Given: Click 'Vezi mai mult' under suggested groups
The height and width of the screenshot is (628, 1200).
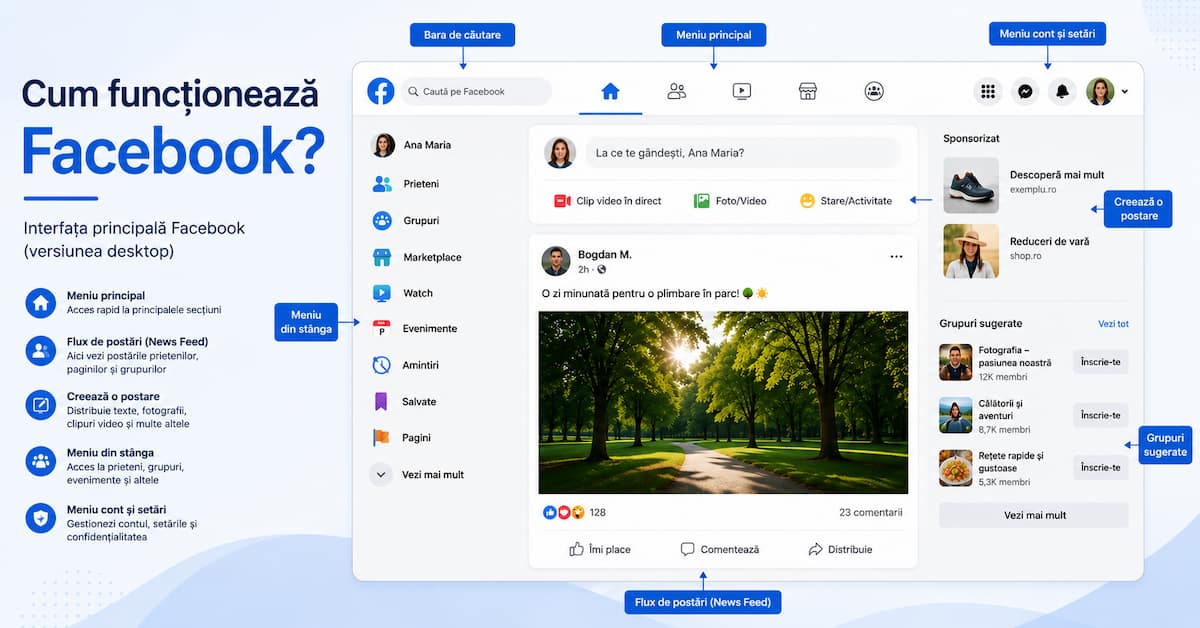Looking at the screenshot, I should (1034, 515).
